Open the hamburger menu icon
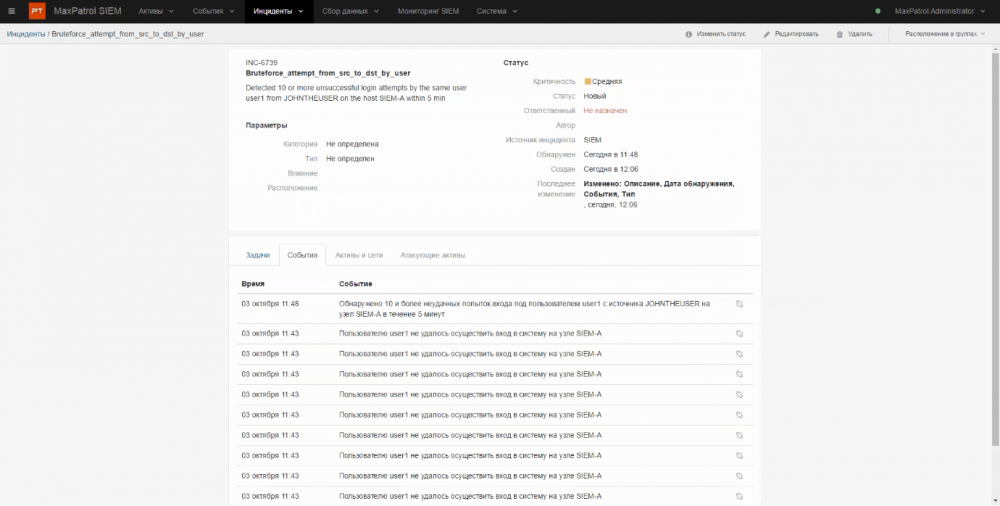 click(11, 11)
